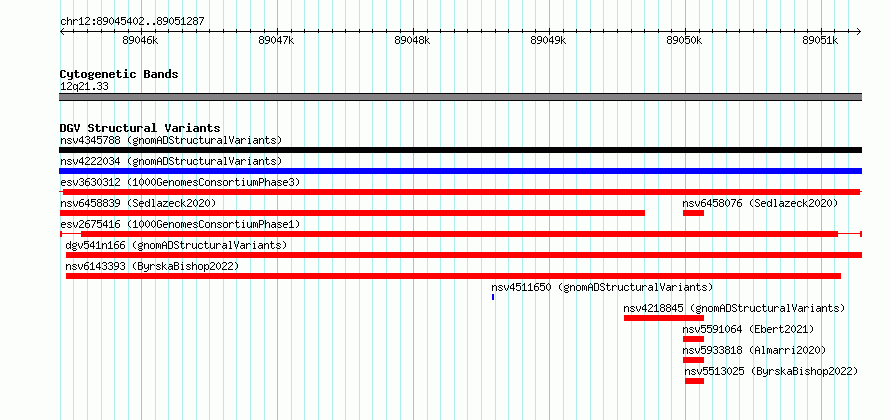The width and height of the screenshot is (890, 420).
Task: Click the red nsv6143393 variant bar
Action: (x=453, y=276)
